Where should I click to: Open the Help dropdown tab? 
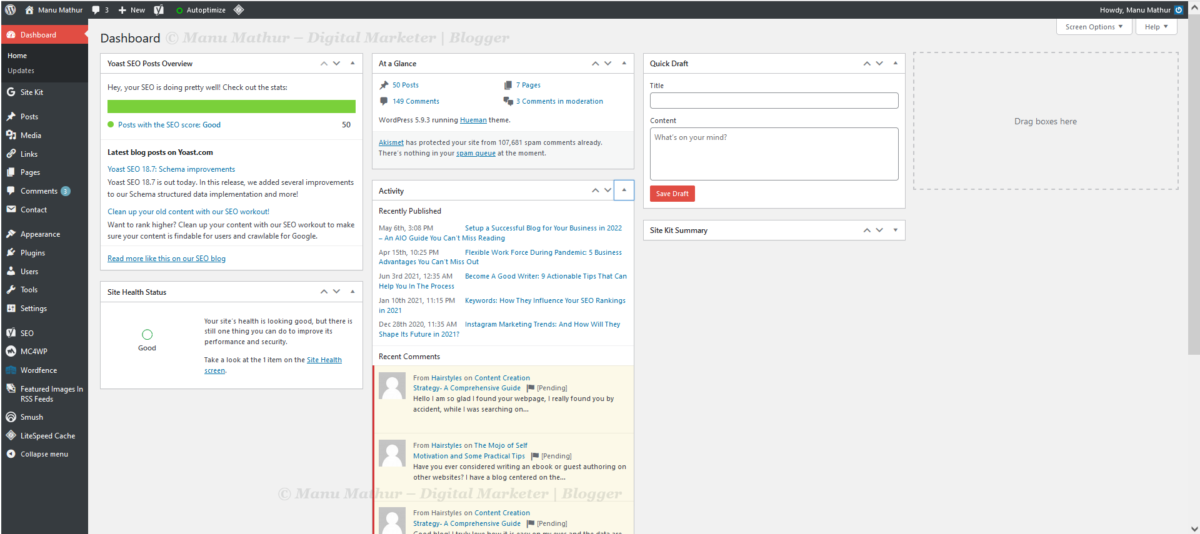[x=1157, y=27]
